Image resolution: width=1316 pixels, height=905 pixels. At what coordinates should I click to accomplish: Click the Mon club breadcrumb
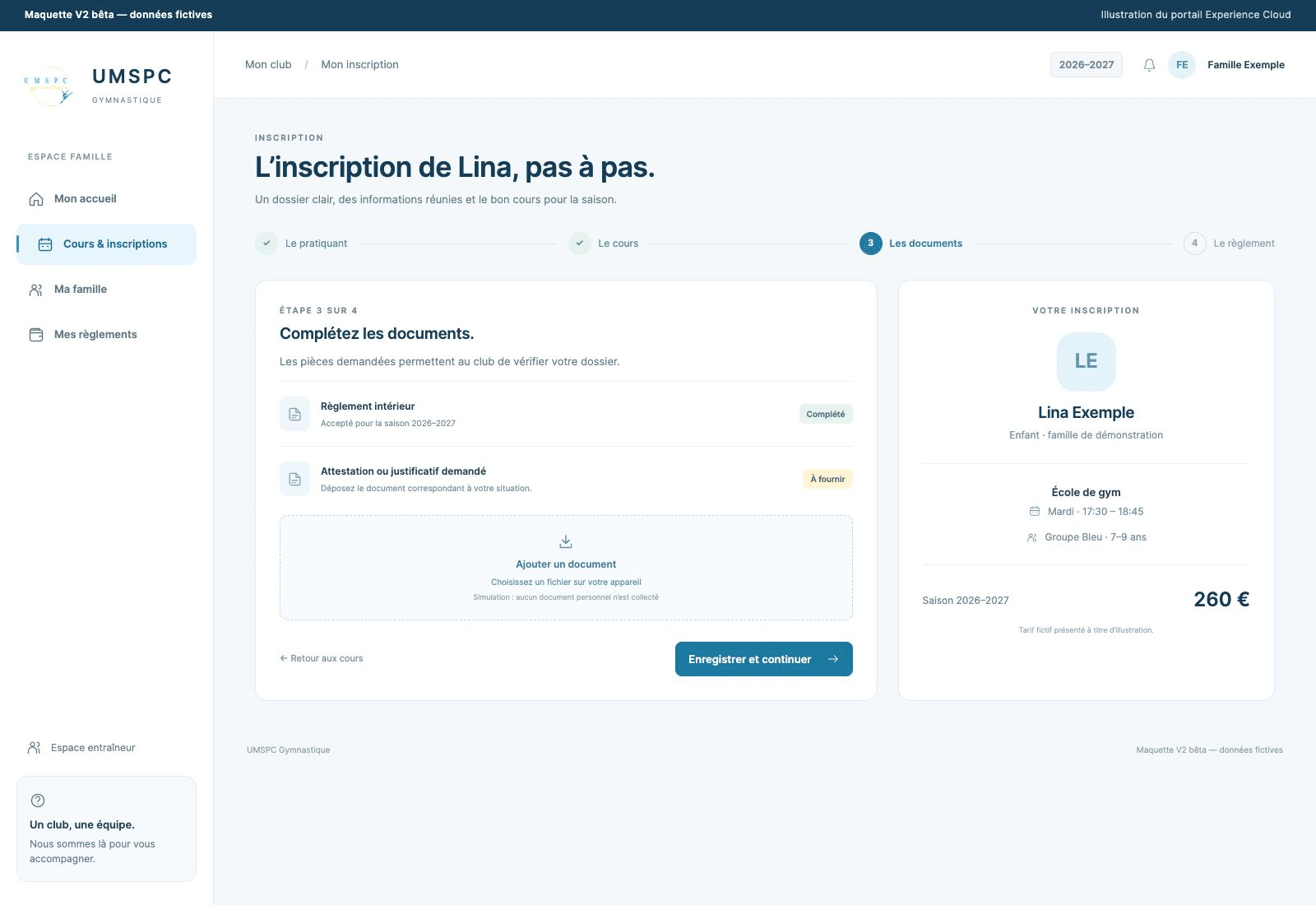click(268, 65)
